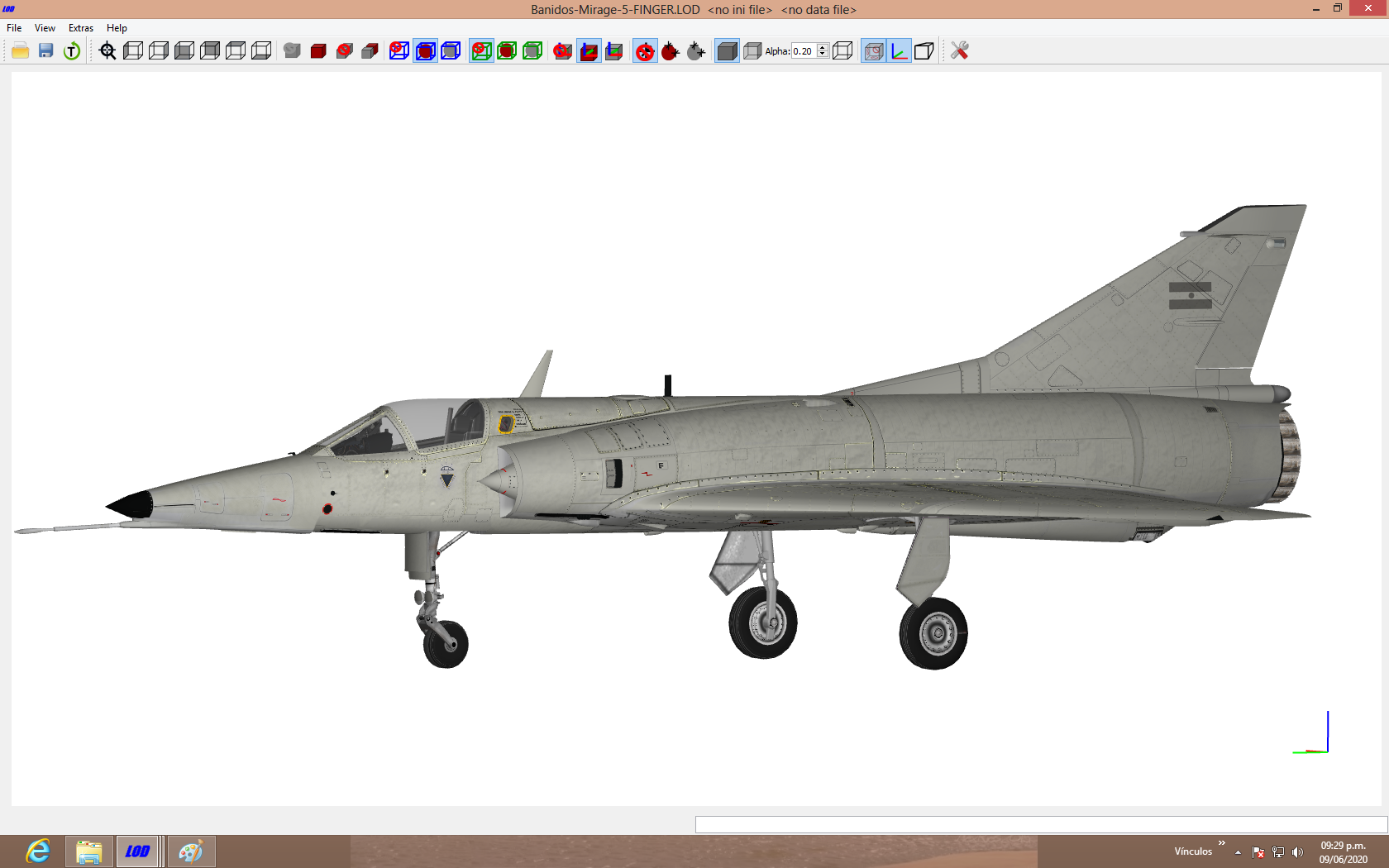Open the View menu

click(x=45, y=28)
